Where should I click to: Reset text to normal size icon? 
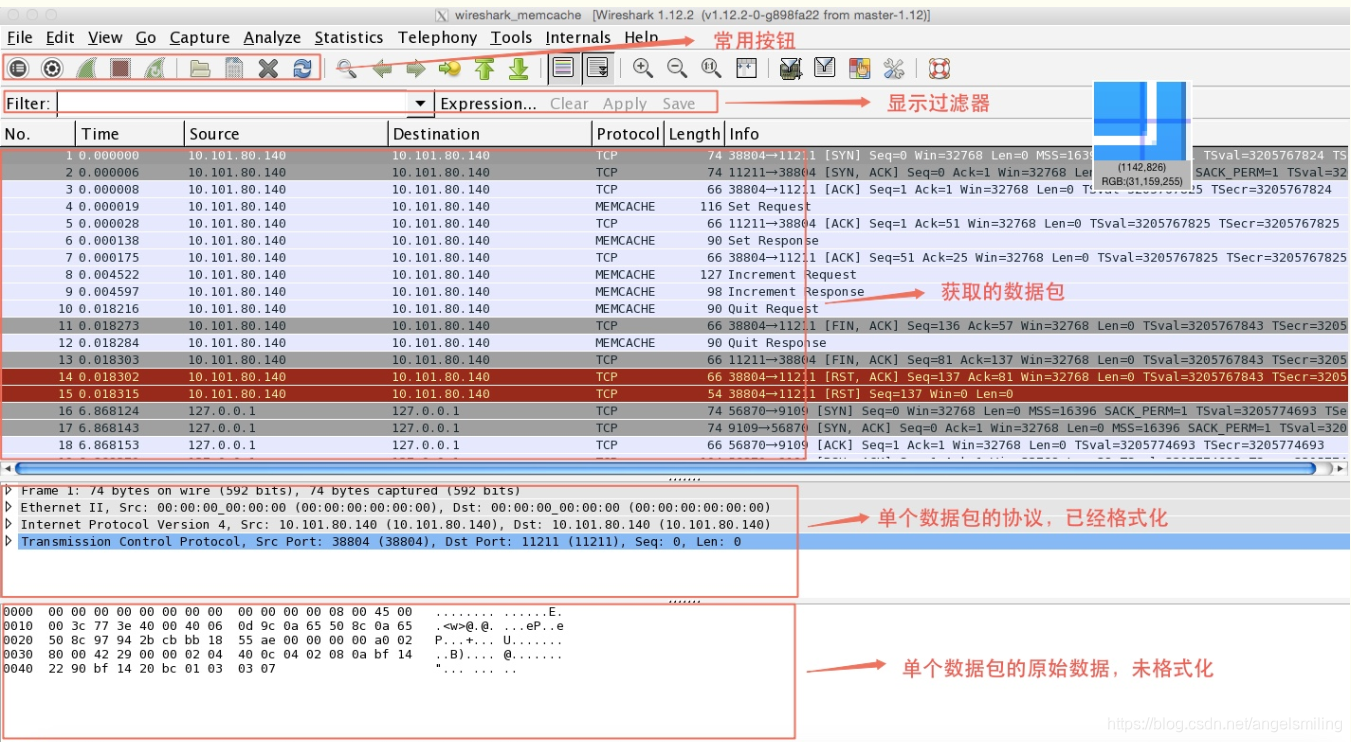[711, 69]
